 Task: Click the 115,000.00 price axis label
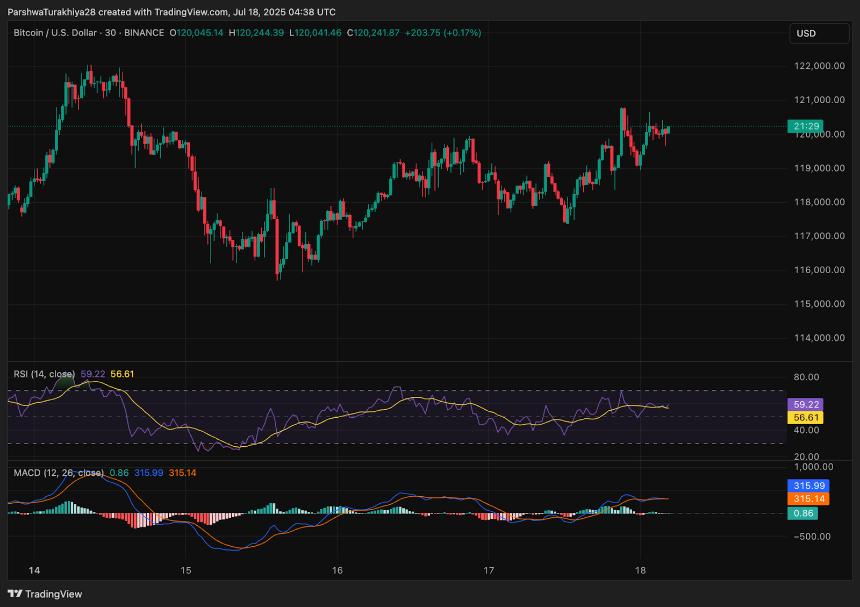(819, 304)
